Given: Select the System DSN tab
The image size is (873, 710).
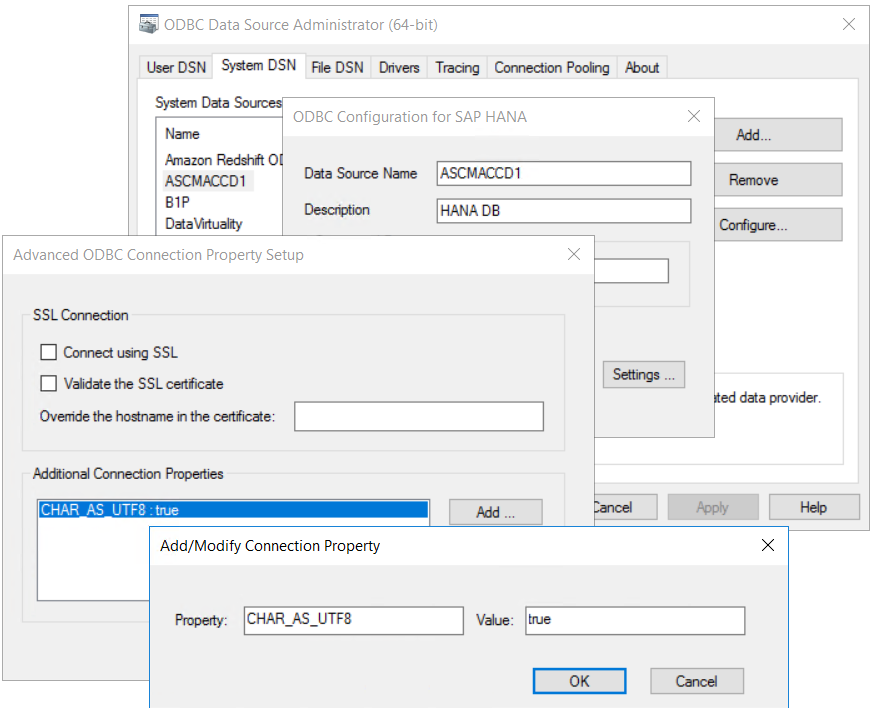Looking at the screenshot, I should [259, 66].
